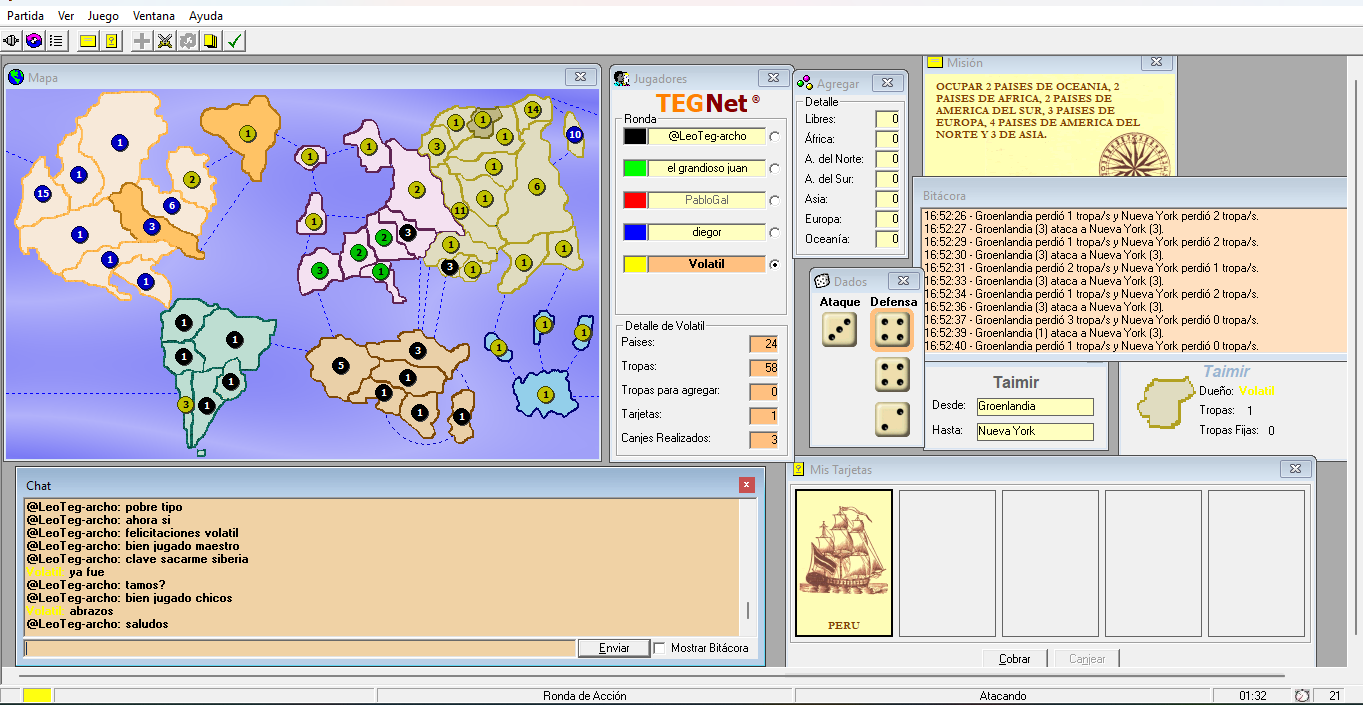The height and width of the screenshot is (705, 1363).
Task: Click the red color swatch for PabloGal
Action: click(x=634, y=200)
